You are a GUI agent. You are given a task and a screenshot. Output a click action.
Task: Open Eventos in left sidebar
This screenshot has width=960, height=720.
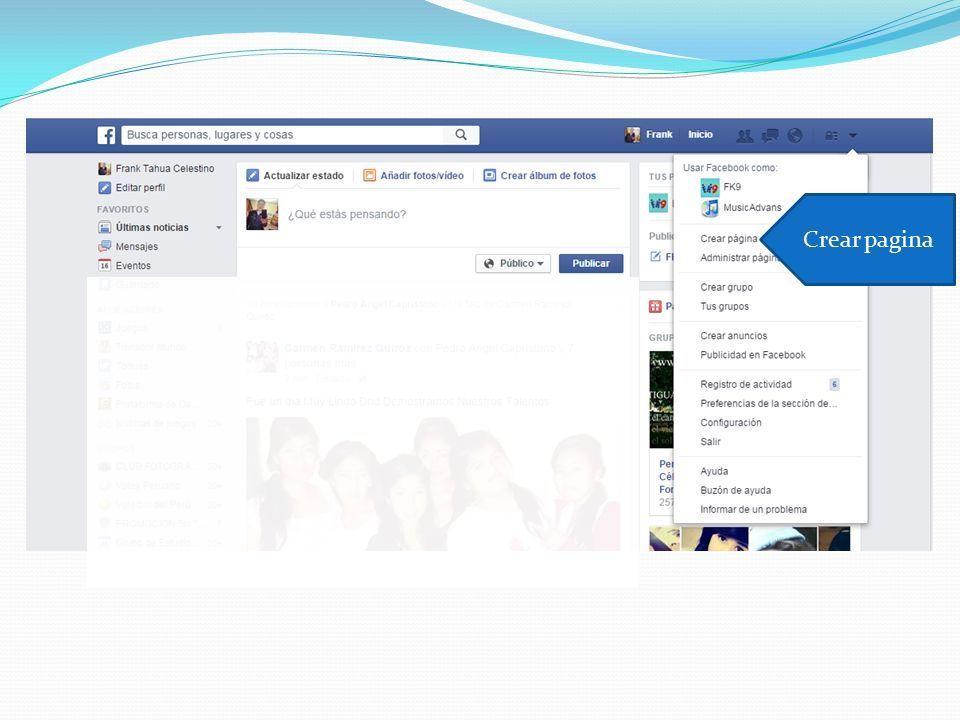coord(133,266)
